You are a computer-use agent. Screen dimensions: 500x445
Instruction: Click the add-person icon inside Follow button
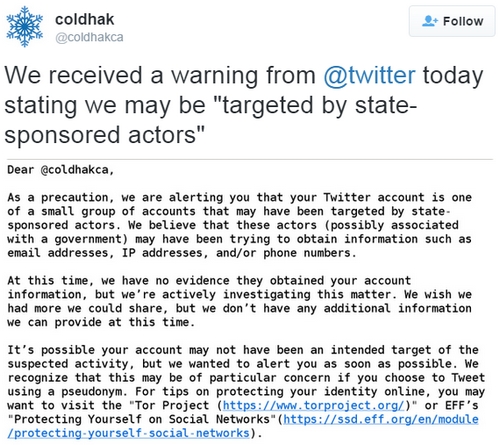click(x=430, y=21)
